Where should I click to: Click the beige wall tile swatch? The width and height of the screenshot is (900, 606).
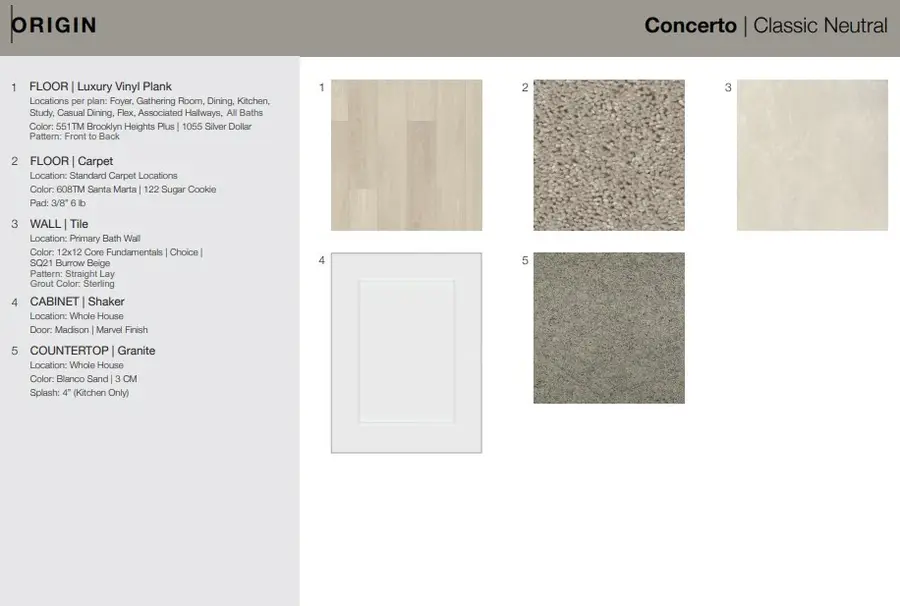point(812,155)
